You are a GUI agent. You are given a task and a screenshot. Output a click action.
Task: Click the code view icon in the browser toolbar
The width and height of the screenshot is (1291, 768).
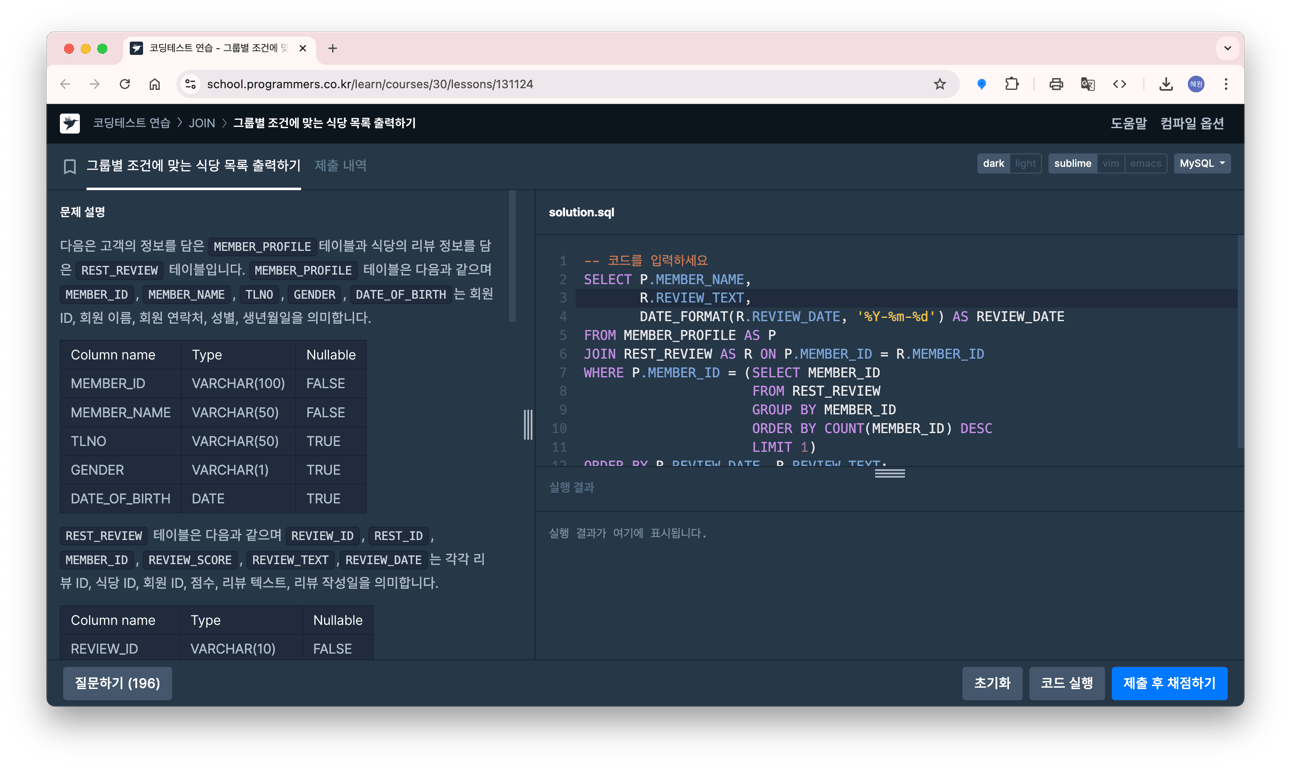click(x=1119, y=84)
